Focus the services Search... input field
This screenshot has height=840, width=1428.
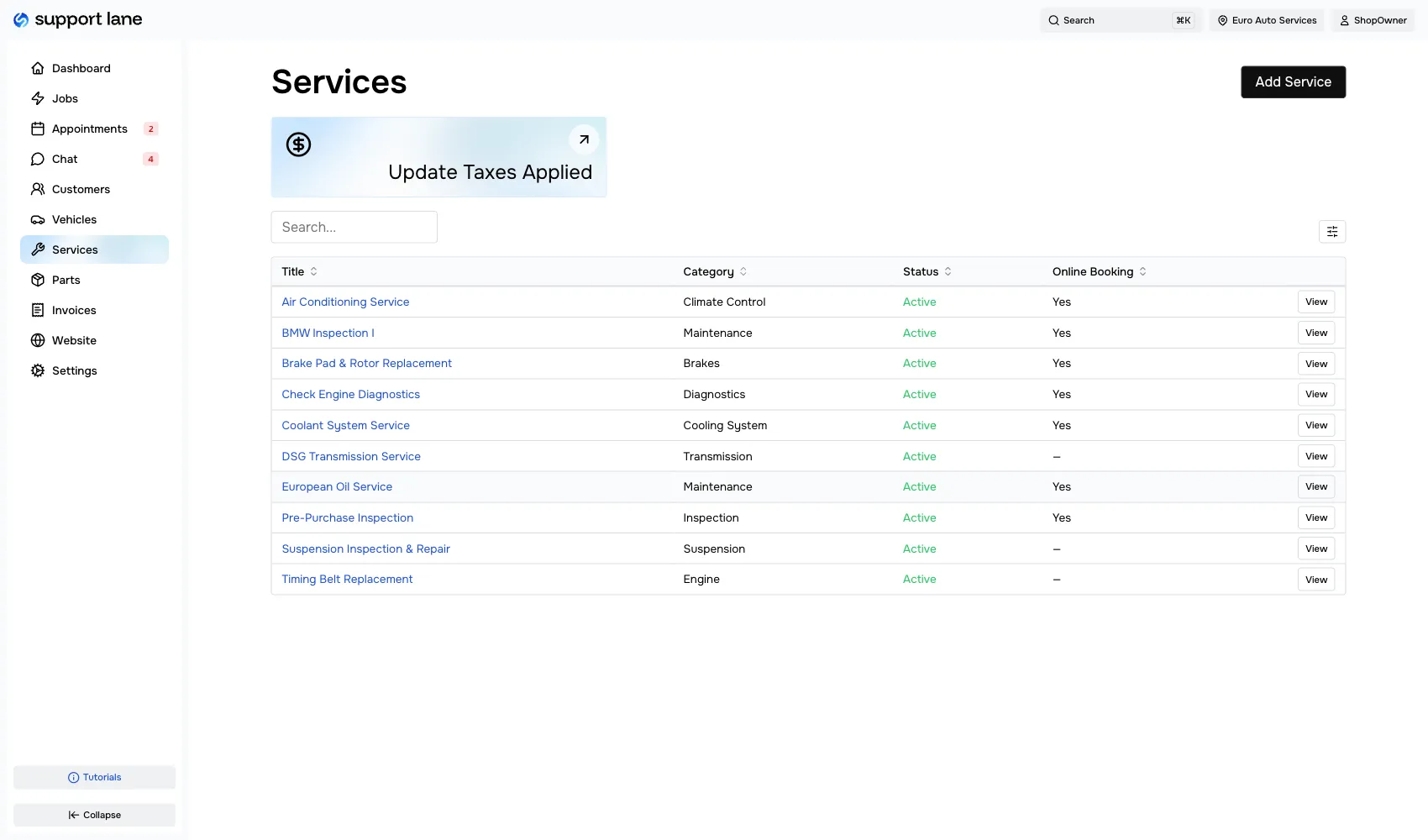[x=354, y=227]
